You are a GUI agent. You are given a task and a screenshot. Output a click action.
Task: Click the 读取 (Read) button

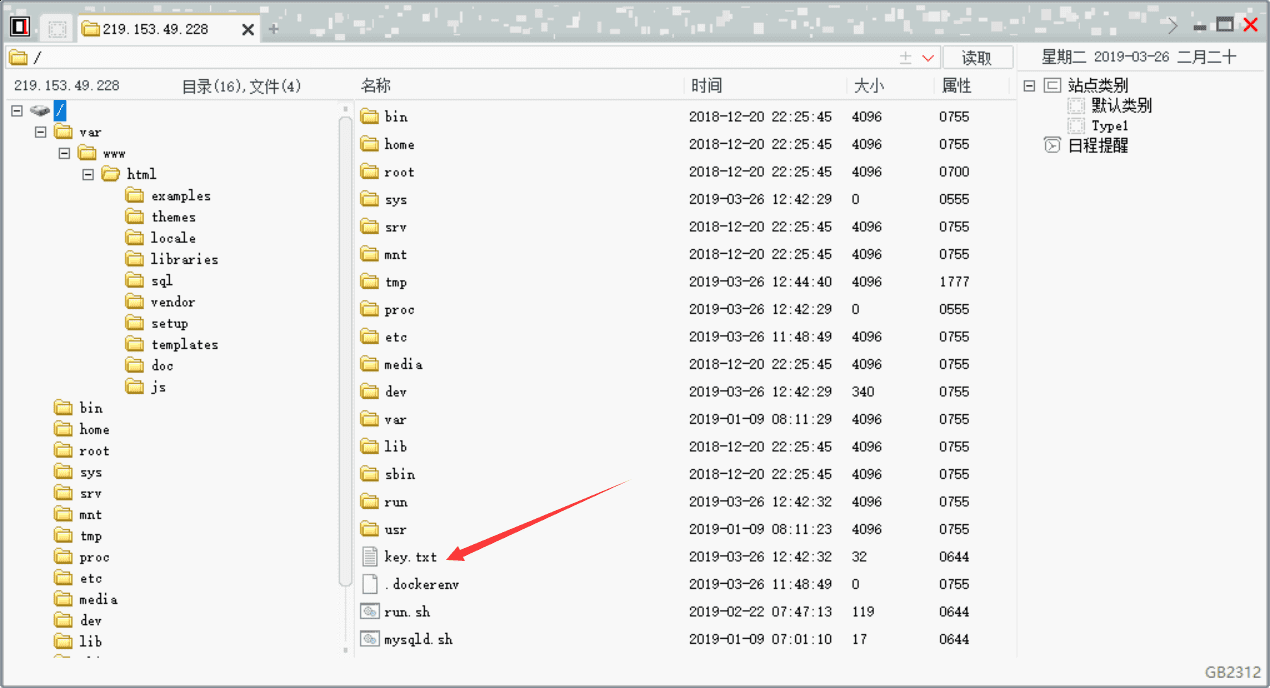tap(978, 57)
